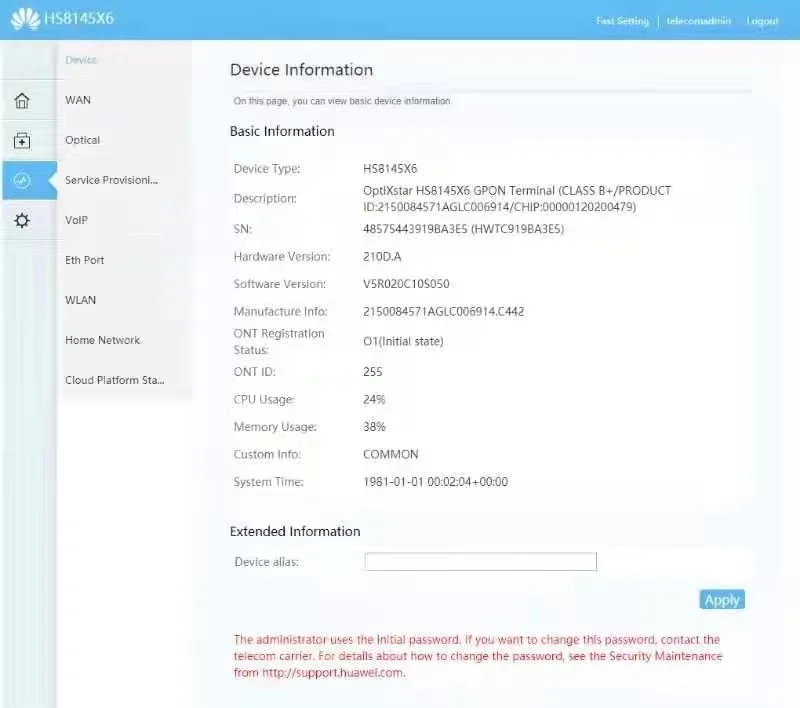Open the maintenance diagnosis medical-kit icon
Screen dimensions: 800x708
[x=22, y=141]
